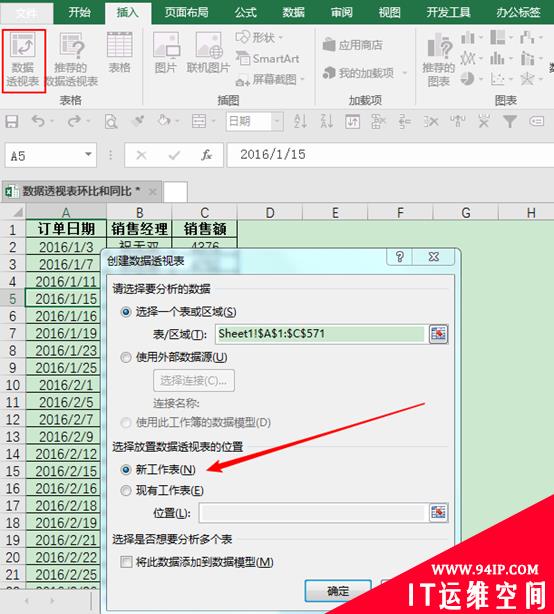This screenshot has height=614, width=554.
Task: Switch to the Review (审阅) tab
Action: click(341, 13)
